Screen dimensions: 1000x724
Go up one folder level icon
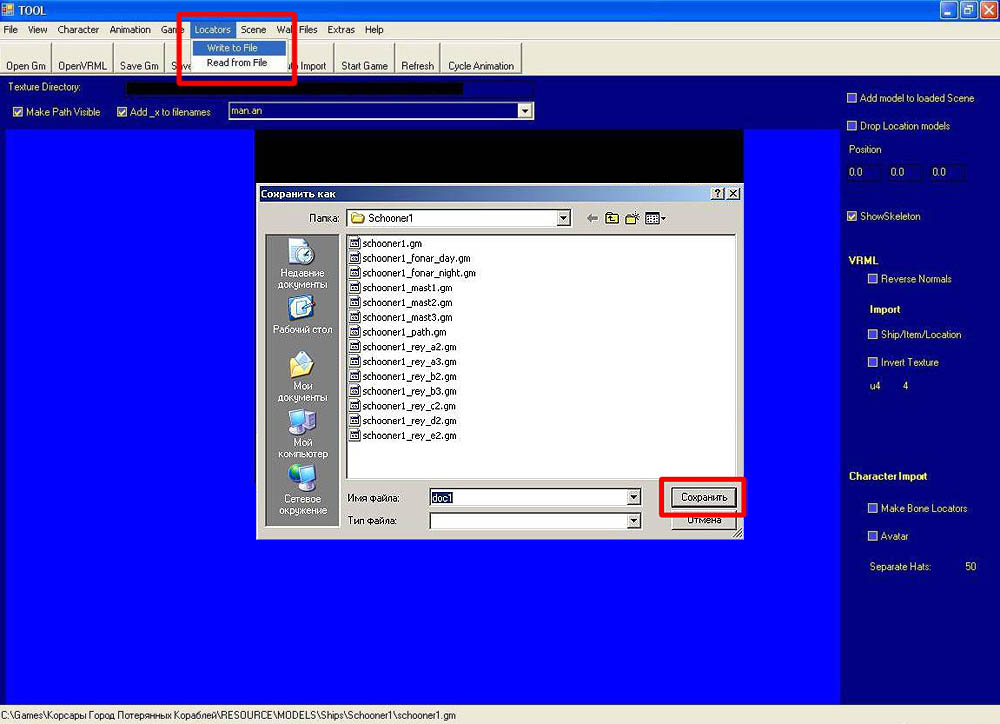coord(612,218)
